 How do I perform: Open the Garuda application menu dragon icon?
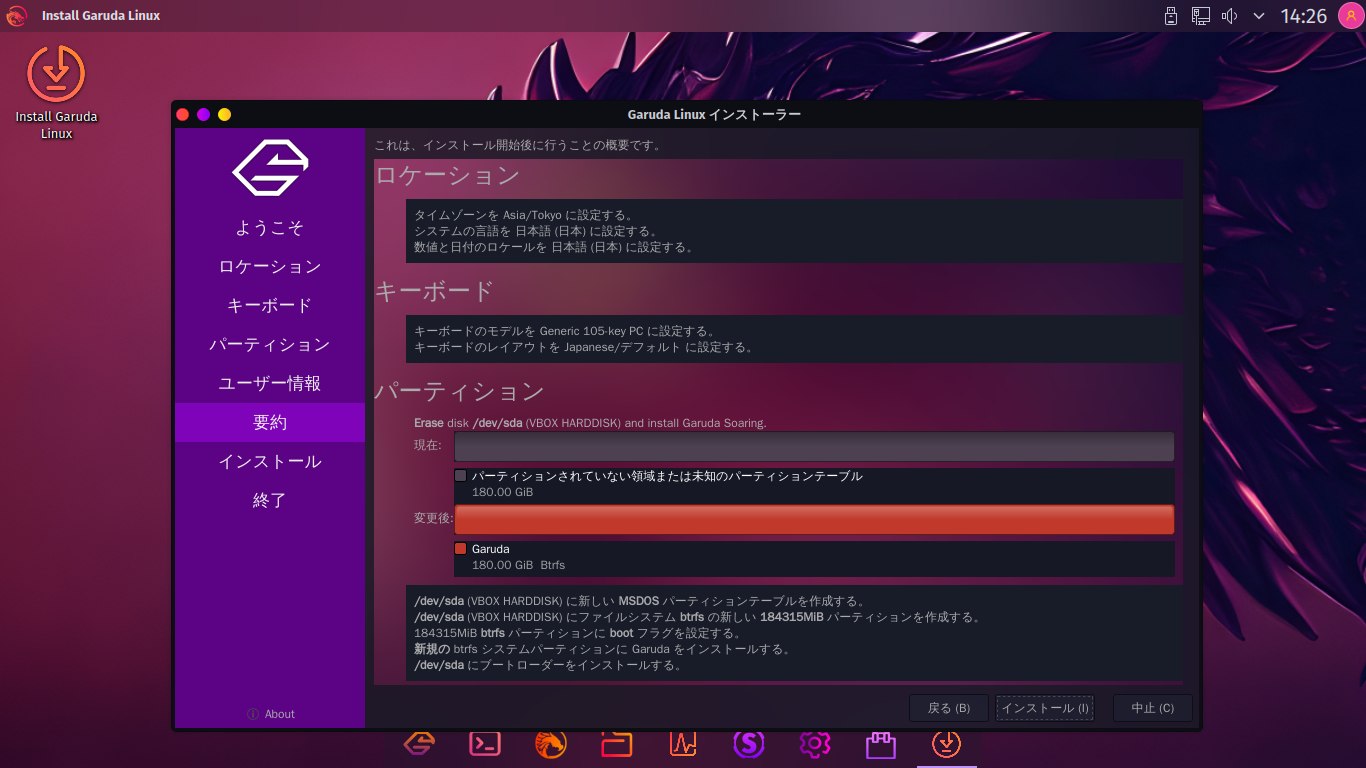tap(16, 15)
